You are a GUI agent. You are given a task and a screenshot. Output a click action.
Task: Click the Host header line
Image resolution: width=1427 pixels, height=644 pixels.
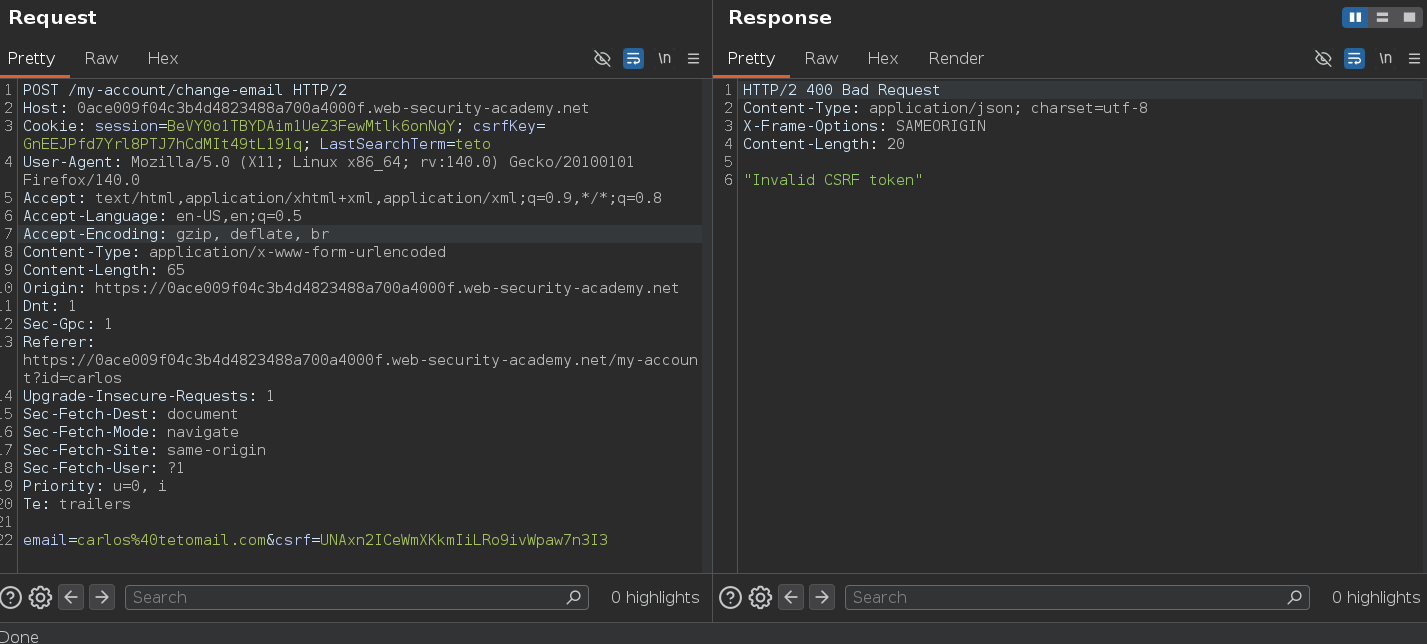(x=306, y=108)
